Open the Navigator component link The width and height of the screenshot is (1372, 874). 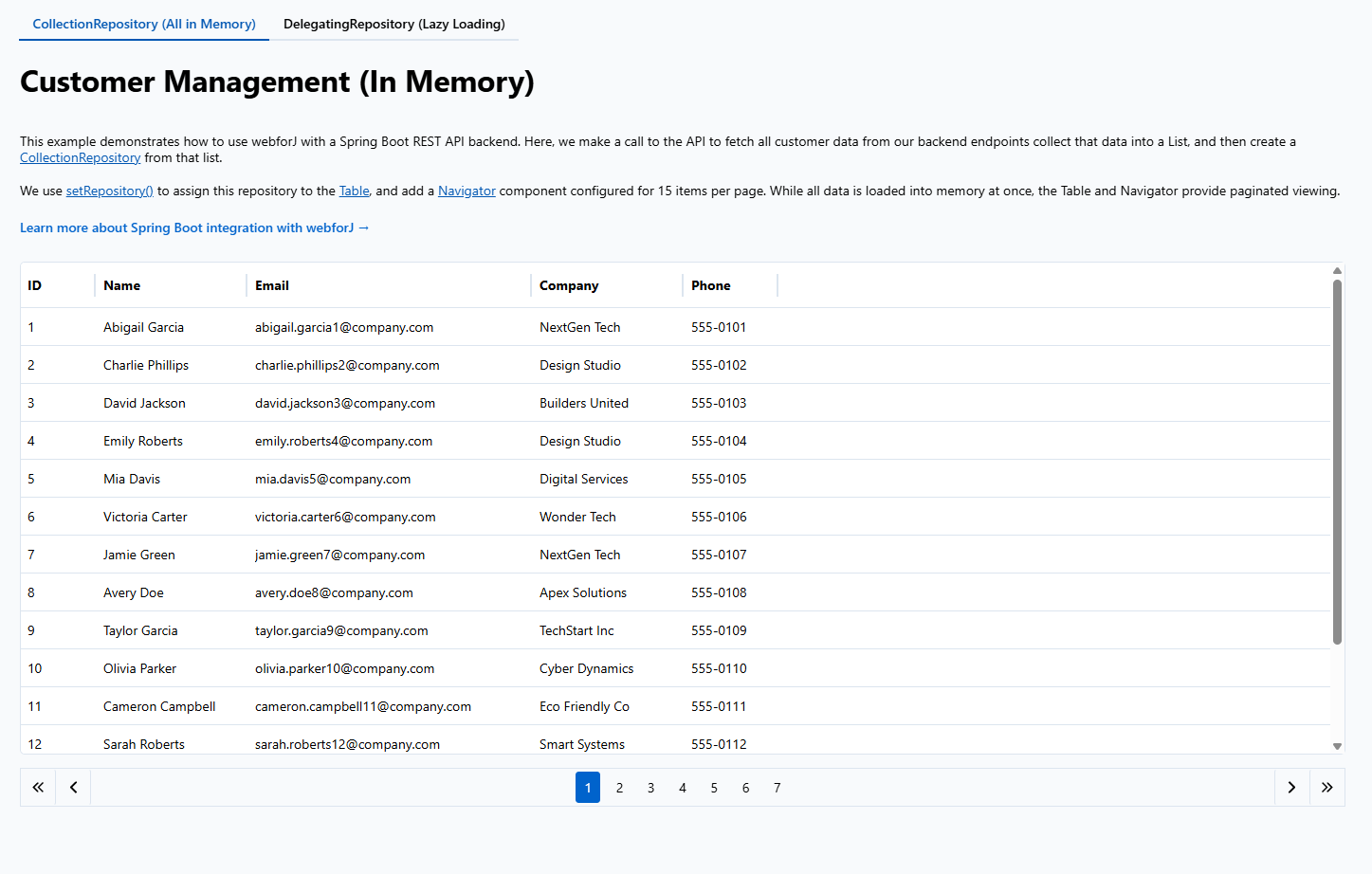tap(466, 191)
